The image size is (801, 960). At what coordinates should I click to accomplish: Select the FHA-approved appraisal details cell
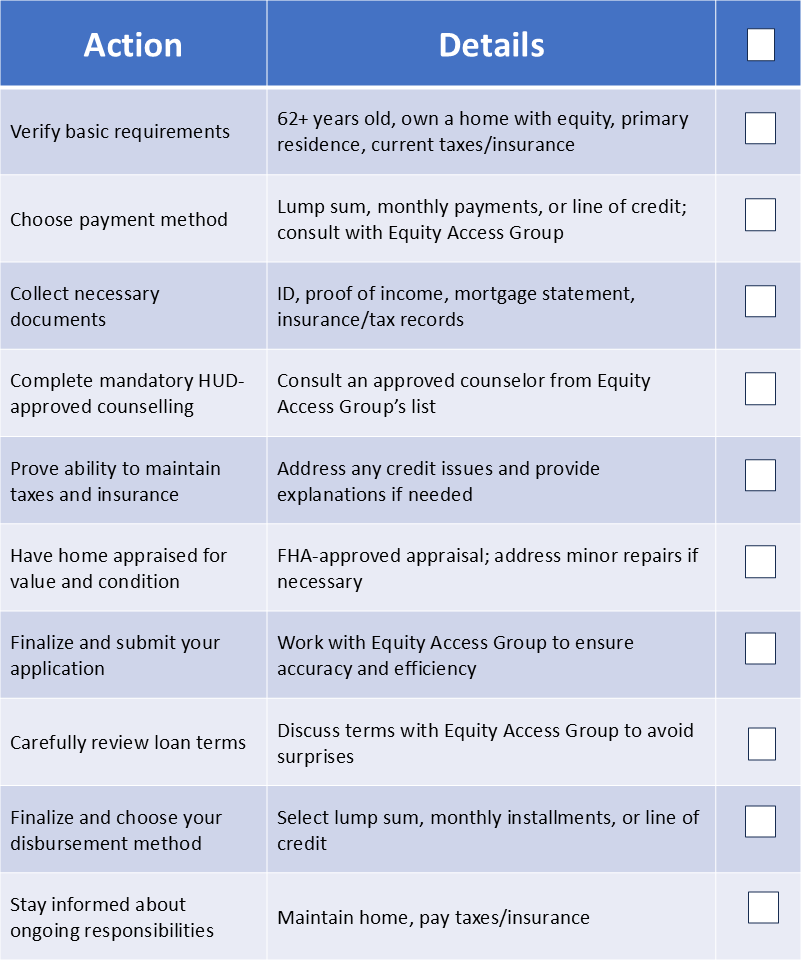487,568
